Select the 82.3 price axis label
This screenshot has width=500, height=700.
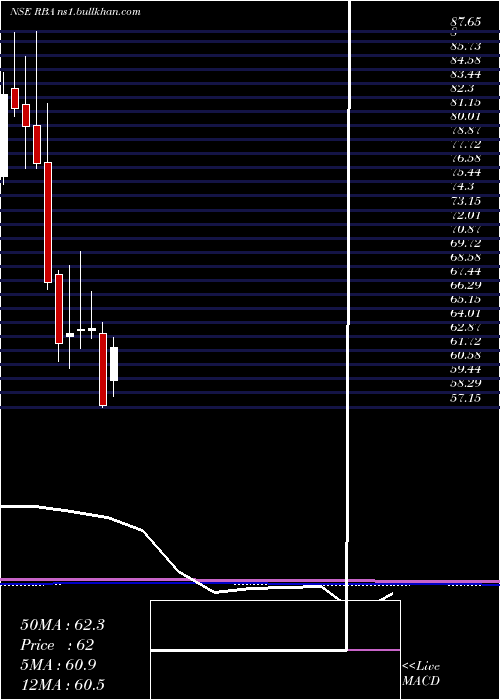(x=462, y=88)
